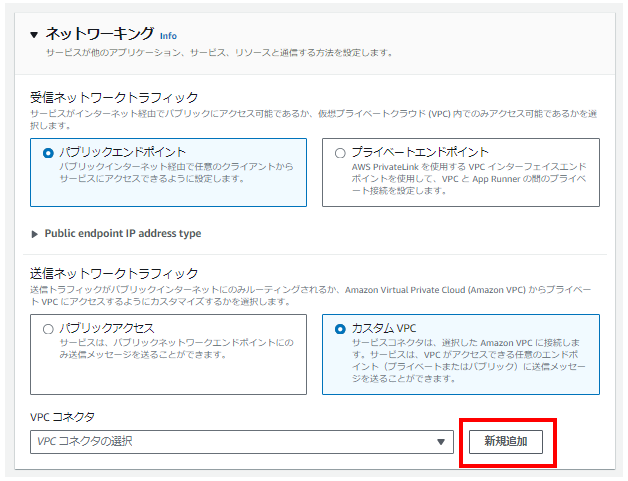Click the パブリックアクセス card description text
The height and width of the screenshot is (481, 628).
177,348
